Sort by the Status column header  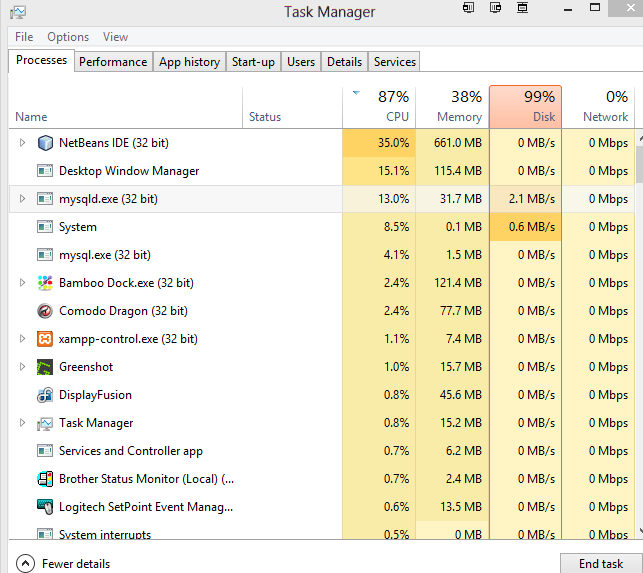point(292,107)
